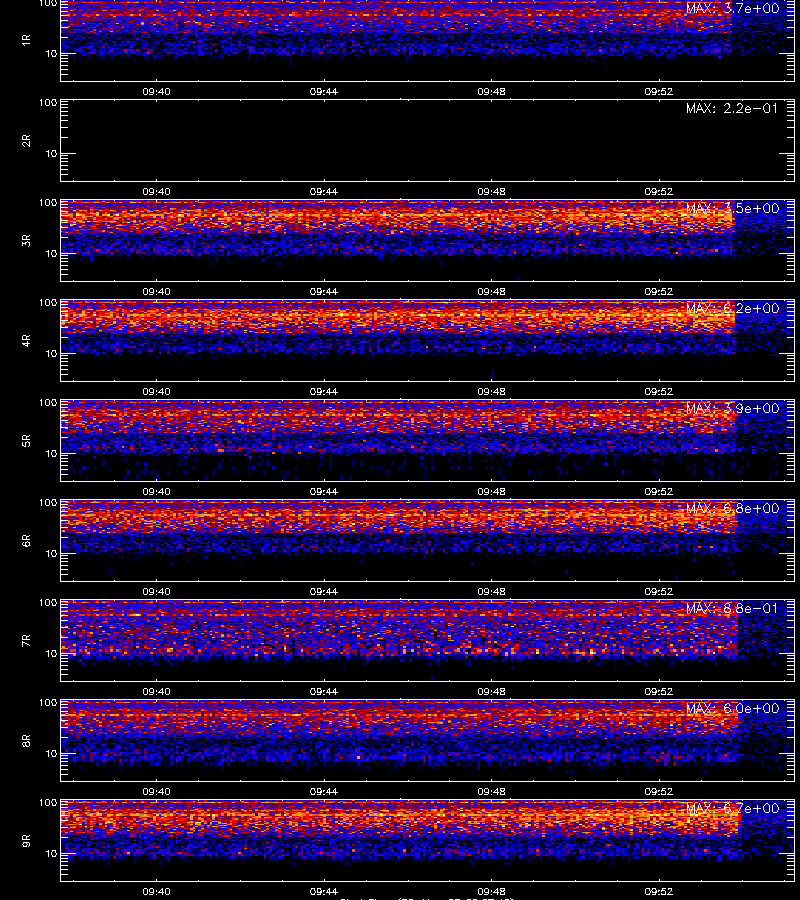
Task: Select the MAX: 3.7e+00 annotation
Action: point(732,9)
